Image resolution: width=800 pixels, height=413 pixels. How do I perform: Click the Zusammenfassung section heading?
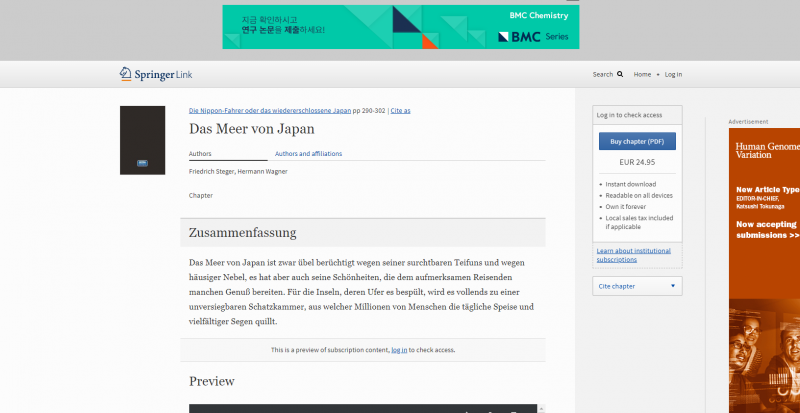243,233
